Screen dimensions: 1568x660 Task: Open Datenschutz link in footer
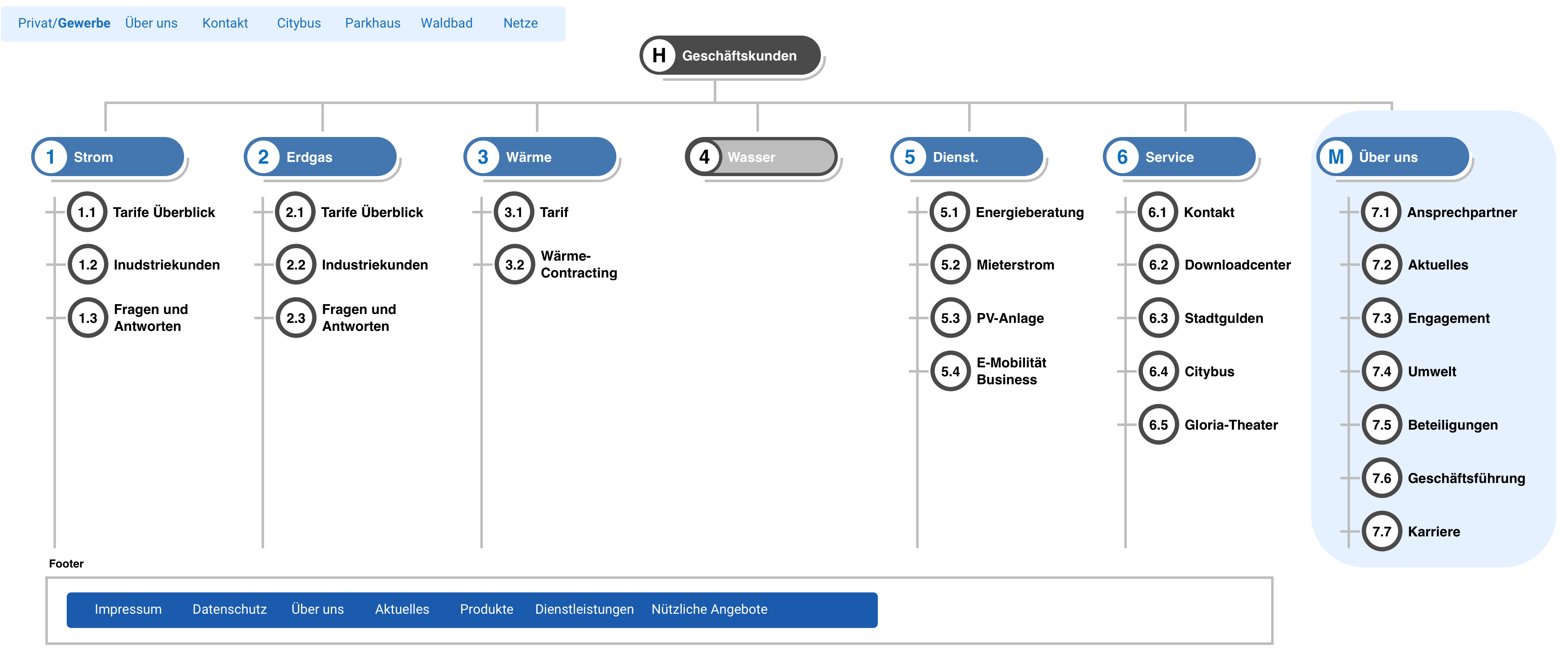pos(229,609)
